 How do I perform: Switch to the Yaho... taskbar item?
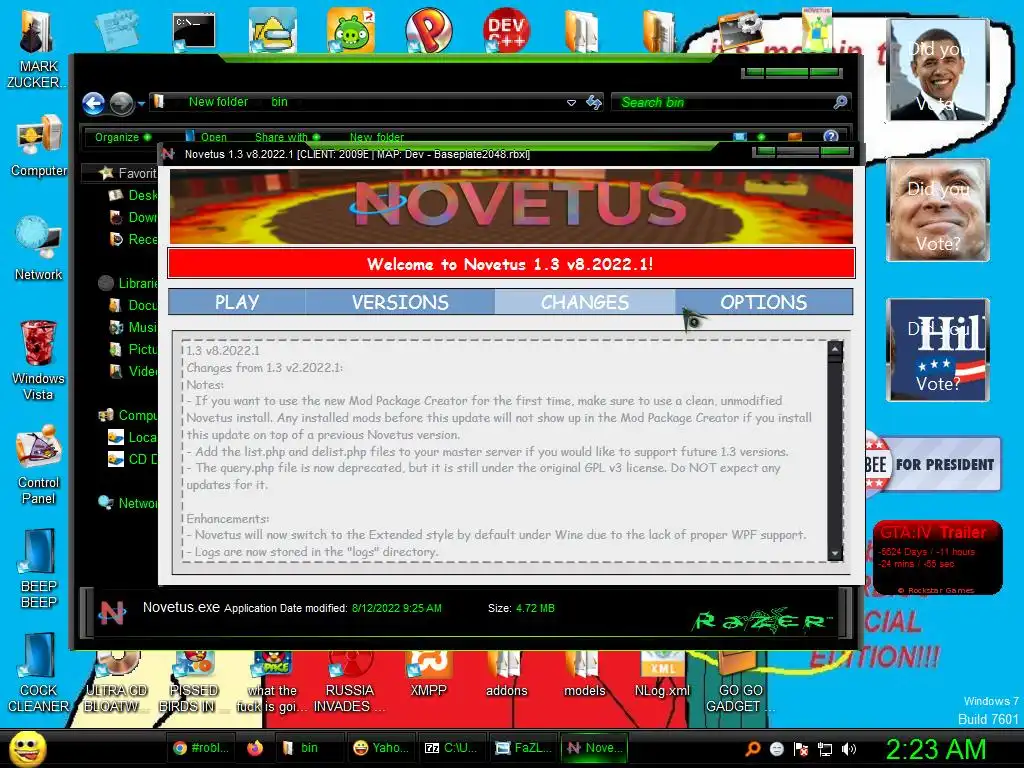pyautogui.click(x=381, y=748)
